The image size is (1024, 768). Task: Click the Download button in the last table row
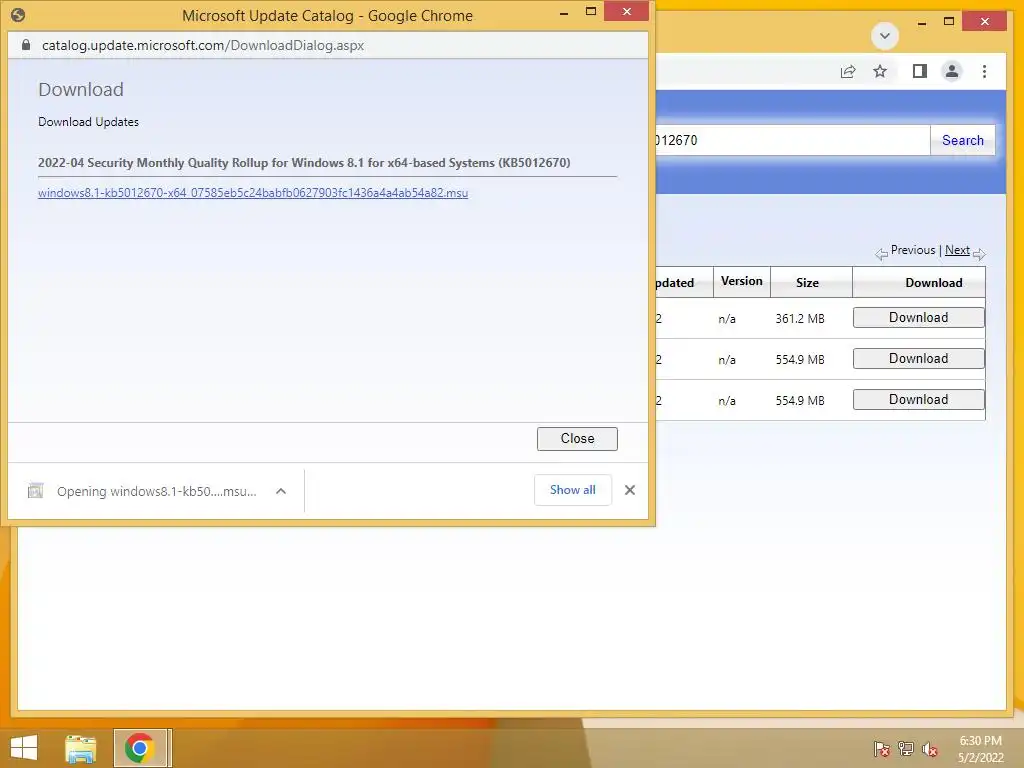pyautogui.click(x=919, y=400)
